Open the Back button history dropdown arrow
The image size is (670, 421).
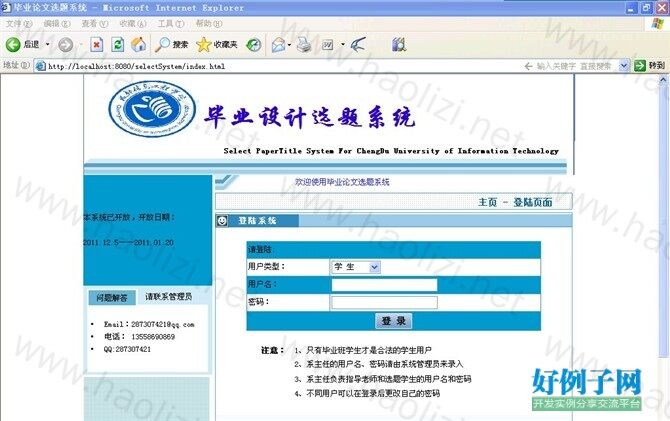(x=47, y=45)
